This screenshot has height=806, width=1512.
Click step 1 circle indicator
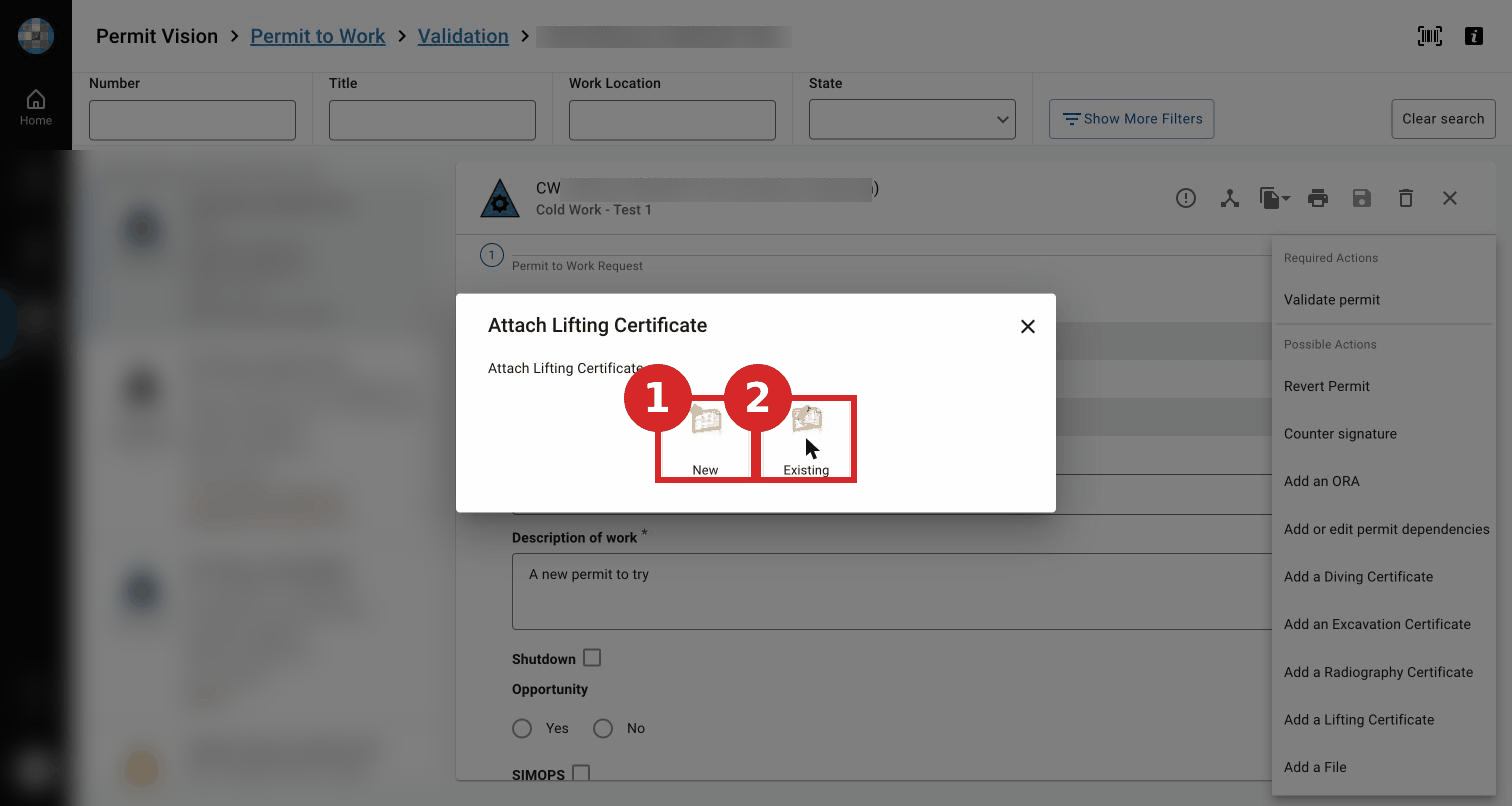pyautogui.click(x=492, y=255)
